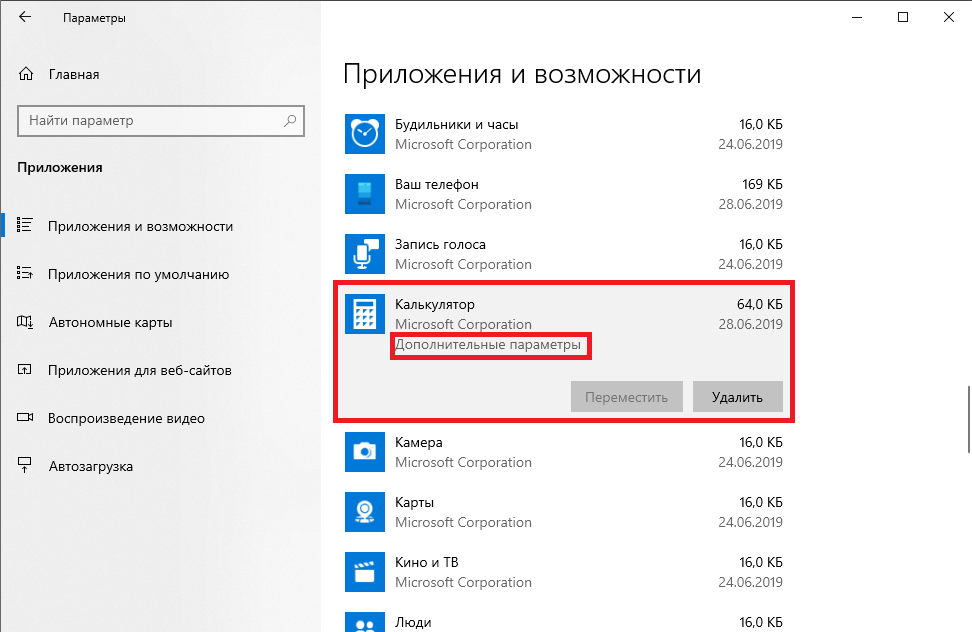Click the Приложения и возможности page heading

(522, 74)
